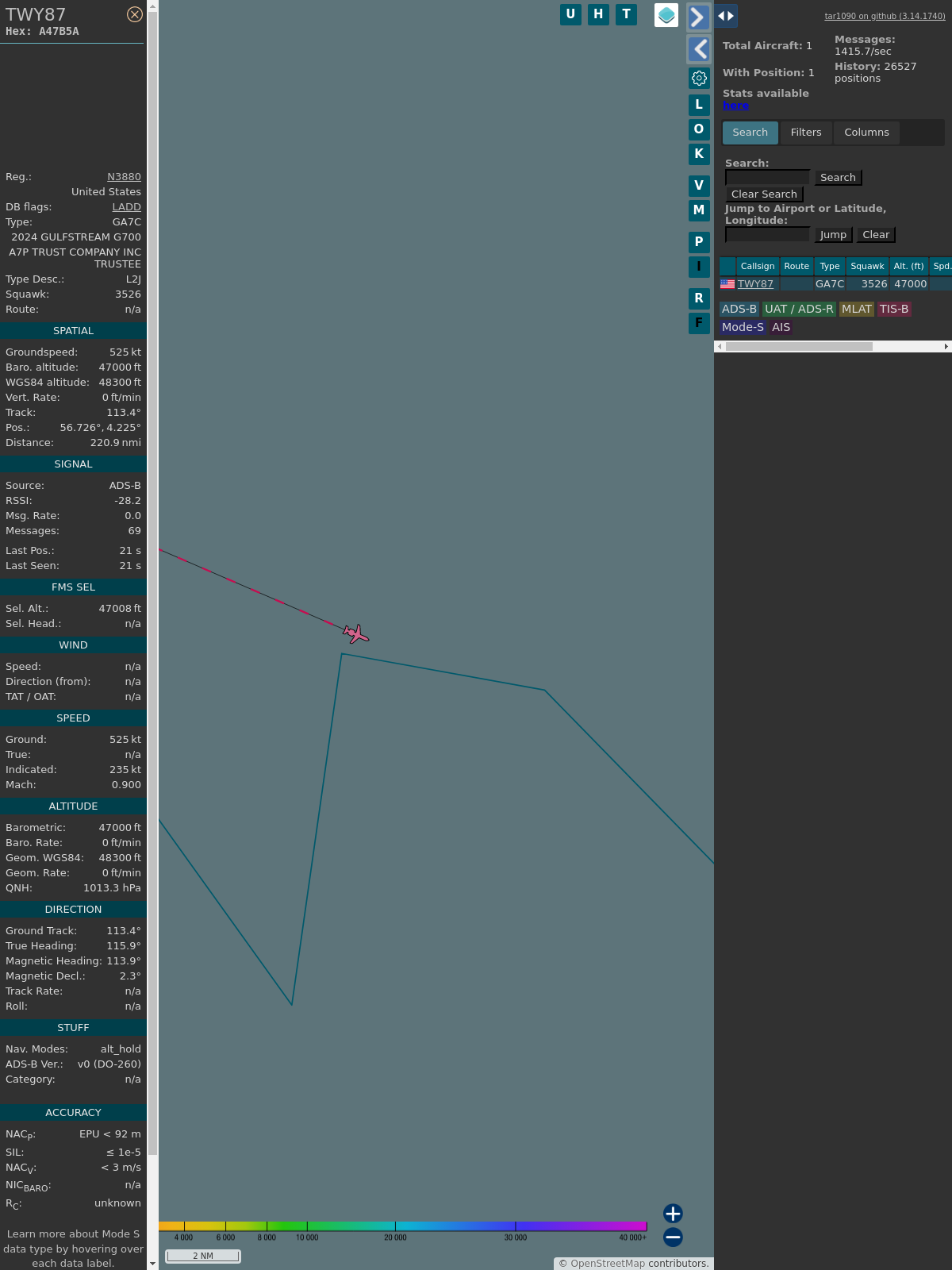
Task: Toggle the U map button
Action: click(x=570, y=14)
